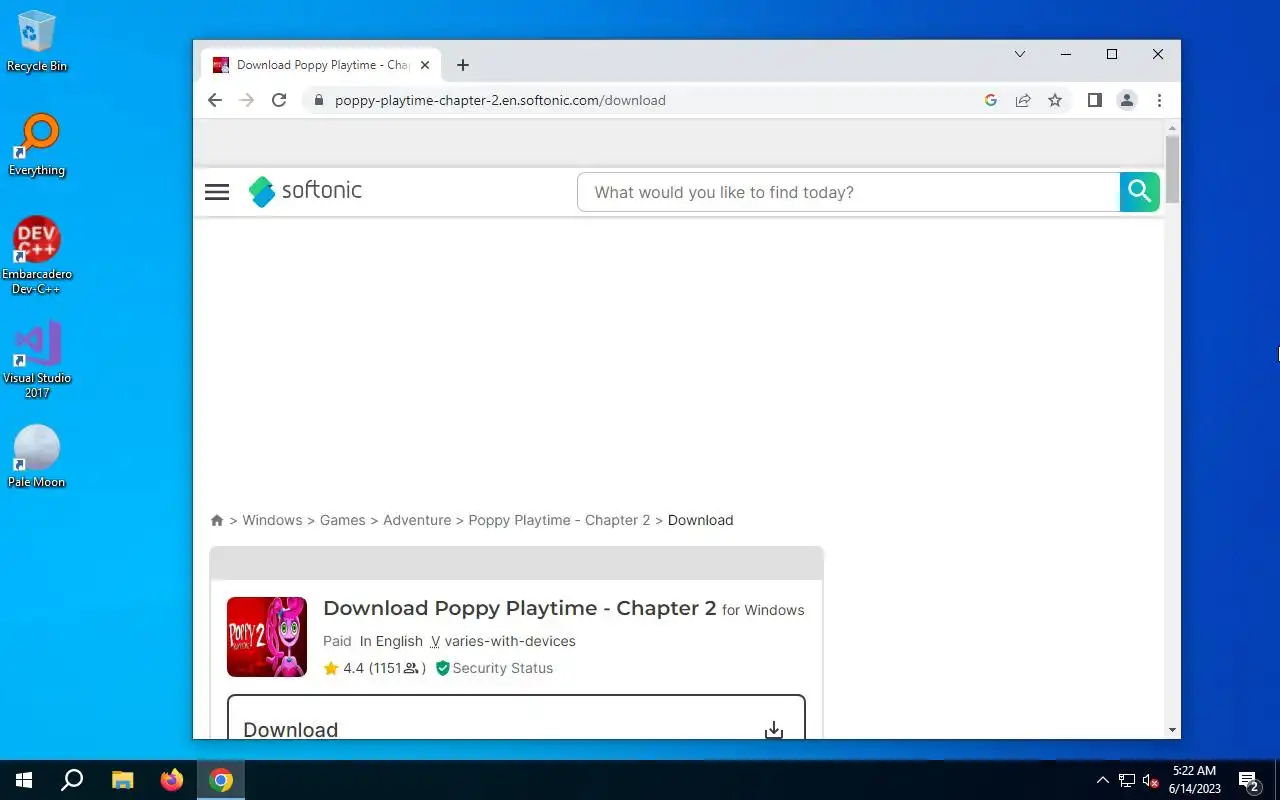The height and width of the screenshot is (800, 1280).
Task: Open the Chrome side panel
Action: pos(1095,100)
